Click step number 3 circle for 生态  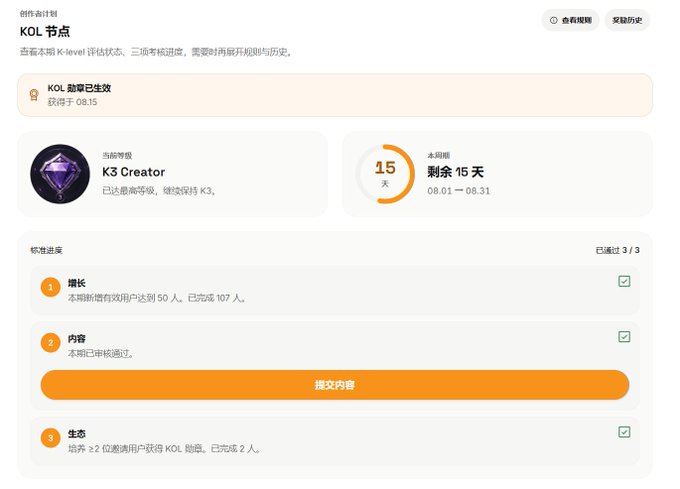pyautogui.click(x=50, y=438)
